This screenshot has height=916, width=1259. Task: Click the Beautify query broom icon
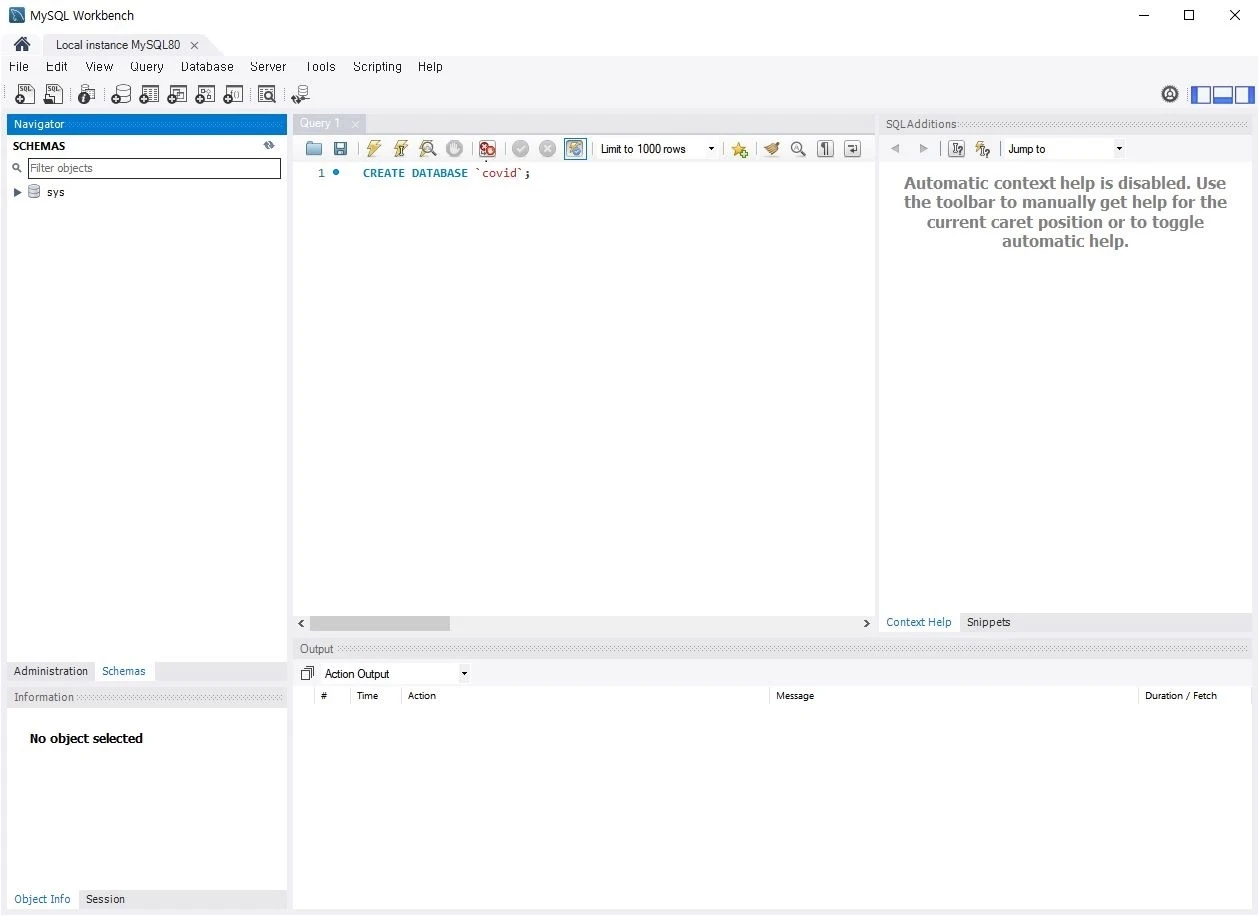pyautogui.click(x=771, y=149)
